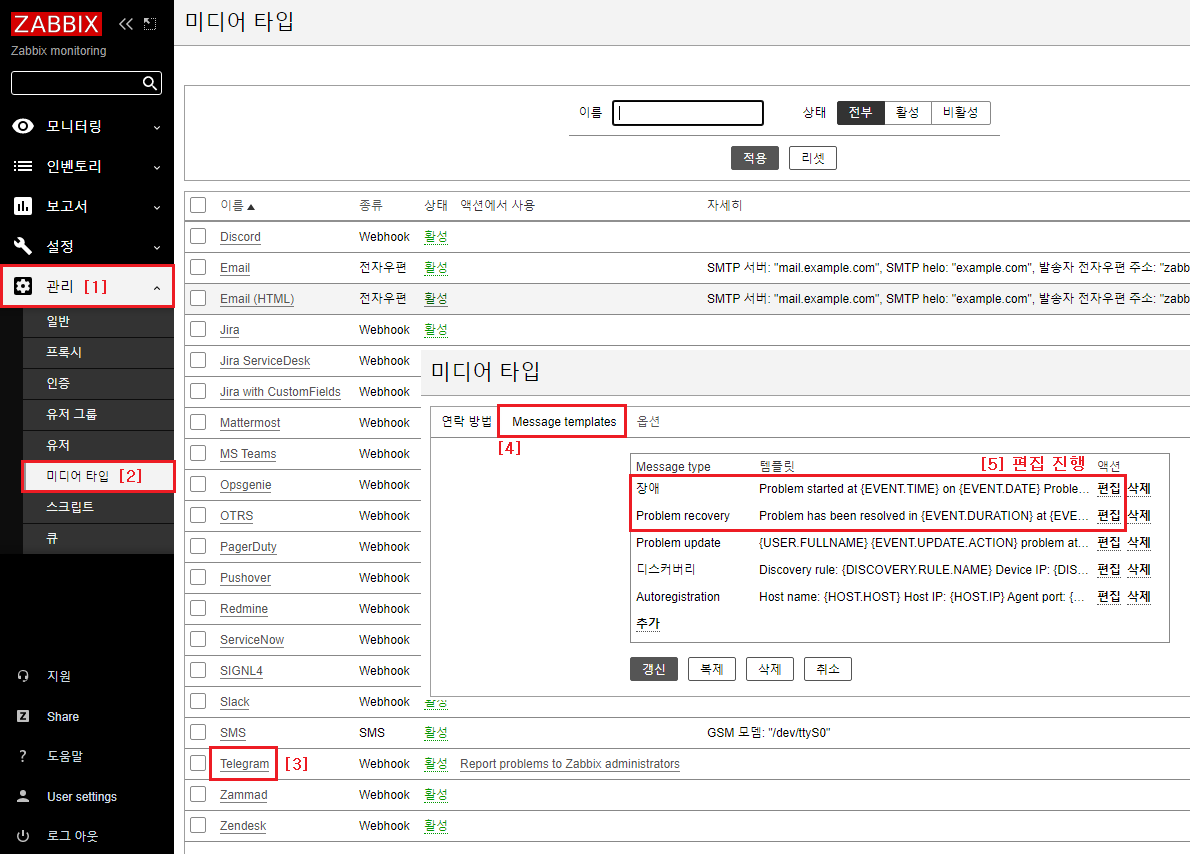This screenshot has height=854, width=1190.
Task: Open the 큐 submenu item
Action: 98,537
